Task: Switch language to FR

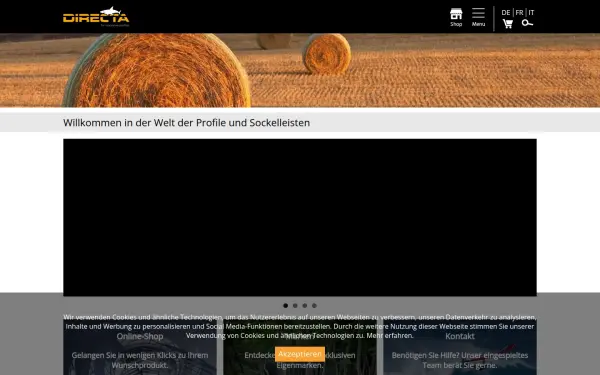Action: [x=519, y=13]
